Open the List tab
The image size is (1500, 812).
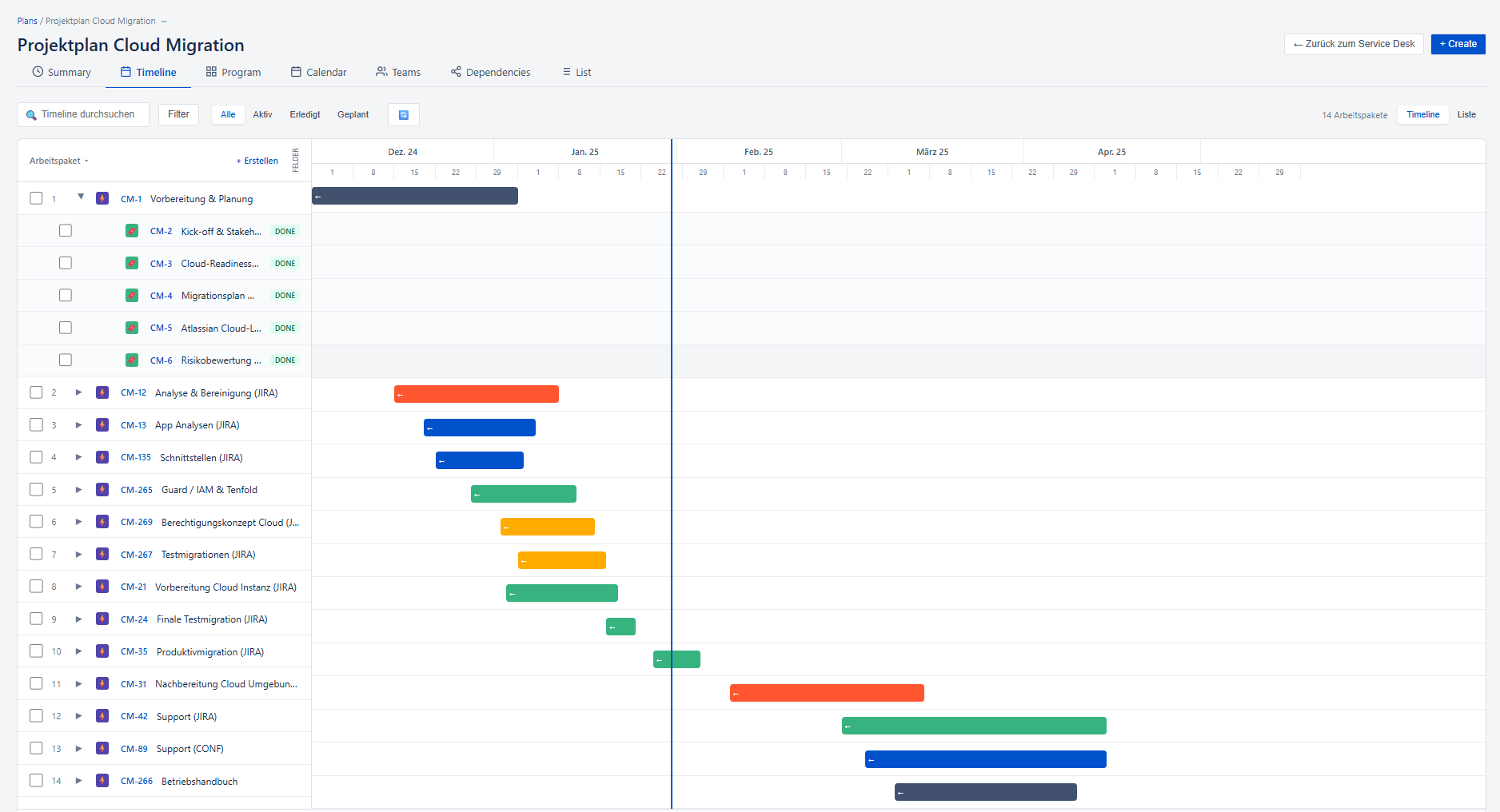576,72
